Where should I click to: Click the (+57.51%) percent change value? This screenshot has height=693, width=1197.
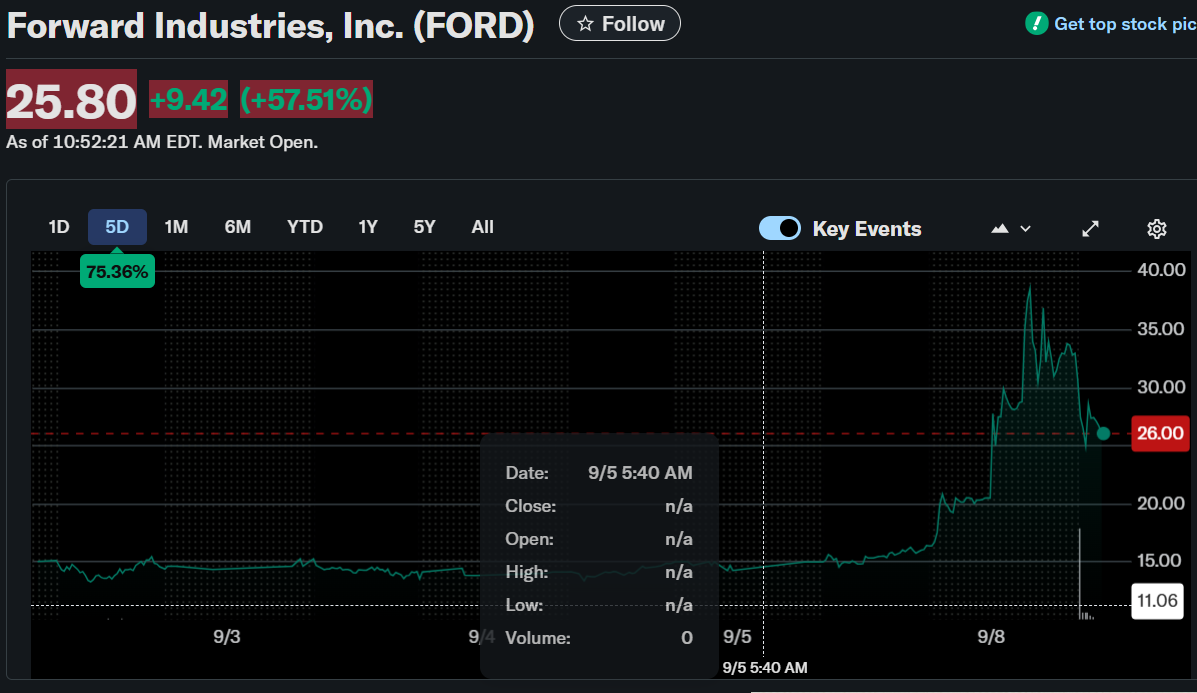coord(306,99)
